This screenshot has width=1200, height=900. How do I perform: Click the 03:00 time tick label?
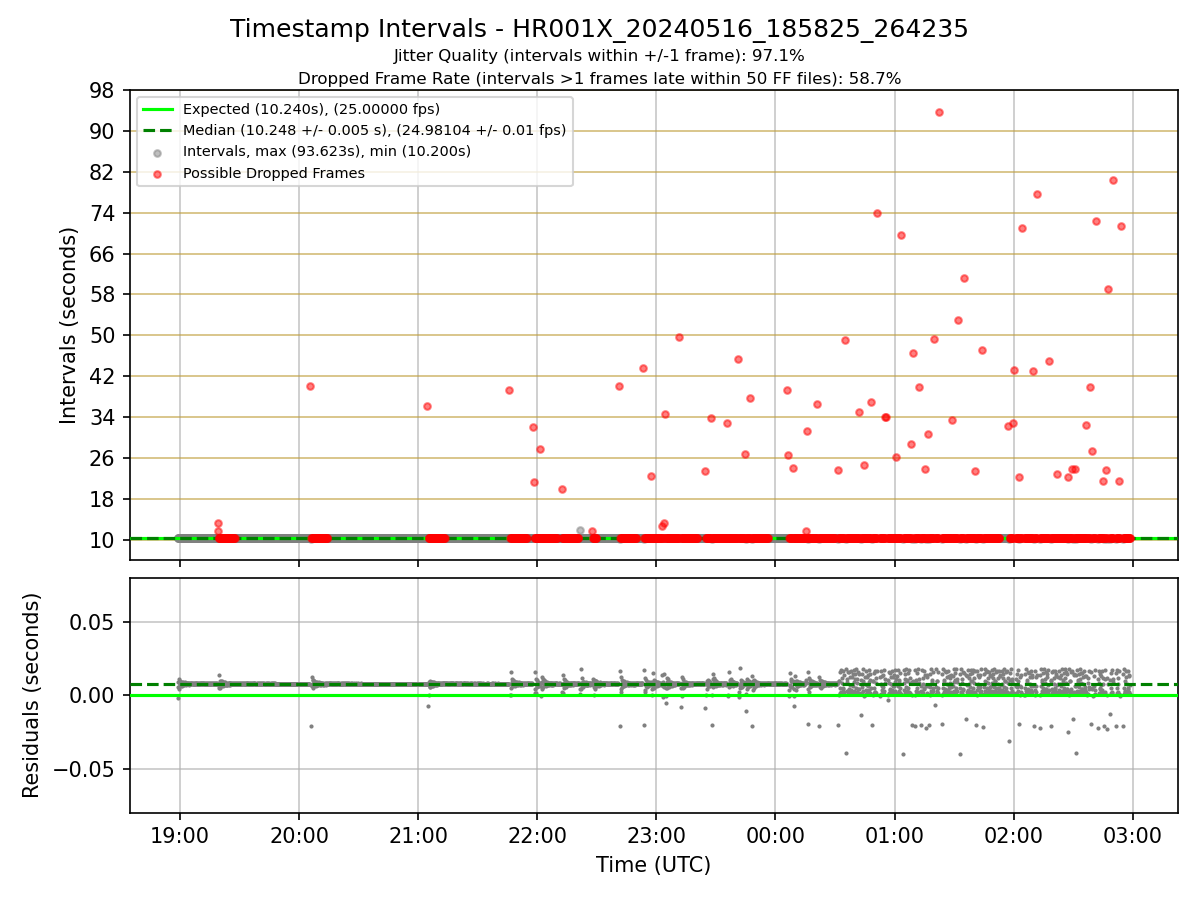[x=1133, y=835]
